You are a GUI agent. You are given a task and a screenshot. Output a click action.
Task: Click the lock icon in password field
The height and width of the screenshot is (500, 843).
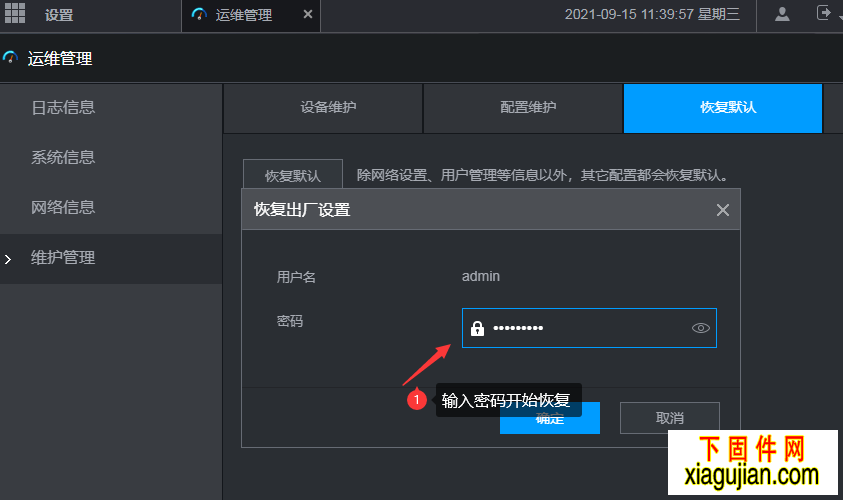[x=477, y=328]
